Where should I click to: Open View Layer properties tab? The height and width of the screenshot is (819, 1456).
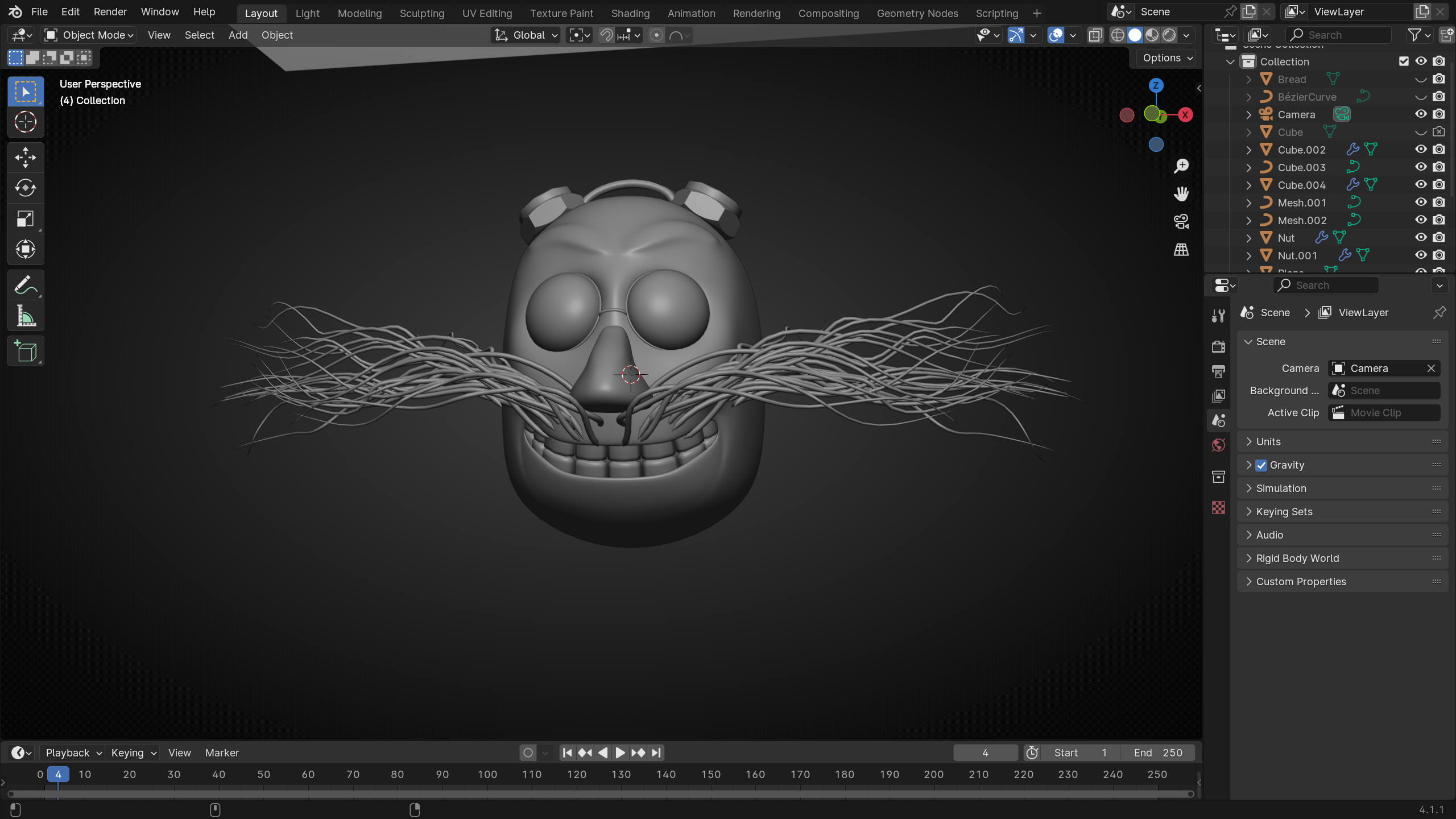pyautogui.click(x=1218, y=396)
